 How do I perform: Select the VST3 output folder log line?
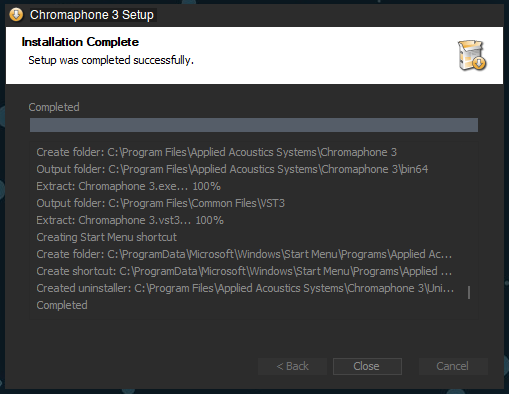click(161, 203)
